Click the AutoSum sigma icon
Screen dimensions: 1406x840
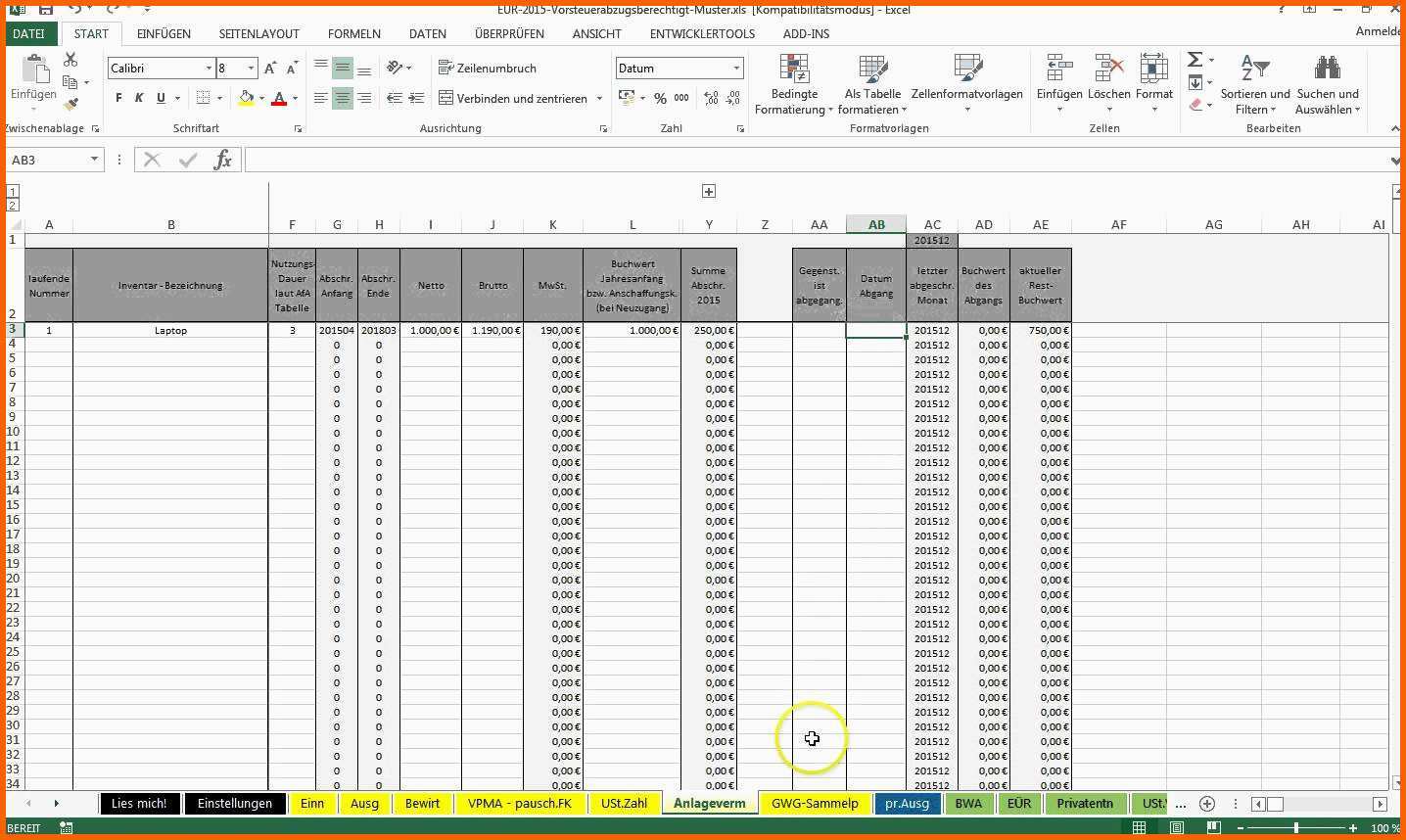coord(1195,61)
